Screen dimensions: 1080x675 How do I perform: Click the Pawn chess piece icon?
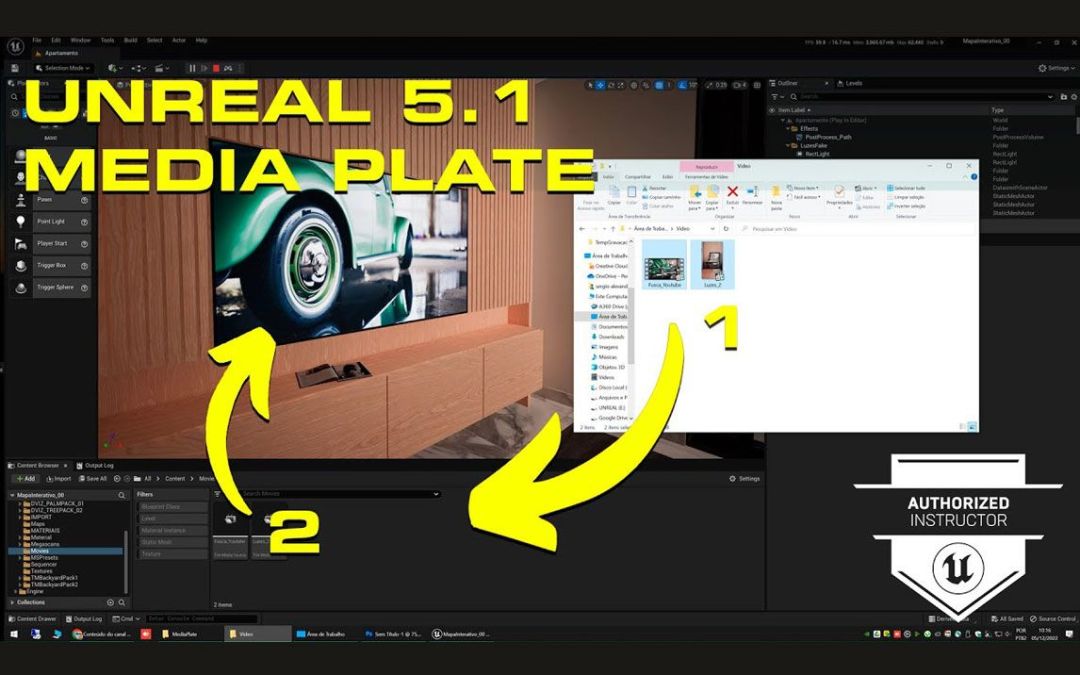21,200
